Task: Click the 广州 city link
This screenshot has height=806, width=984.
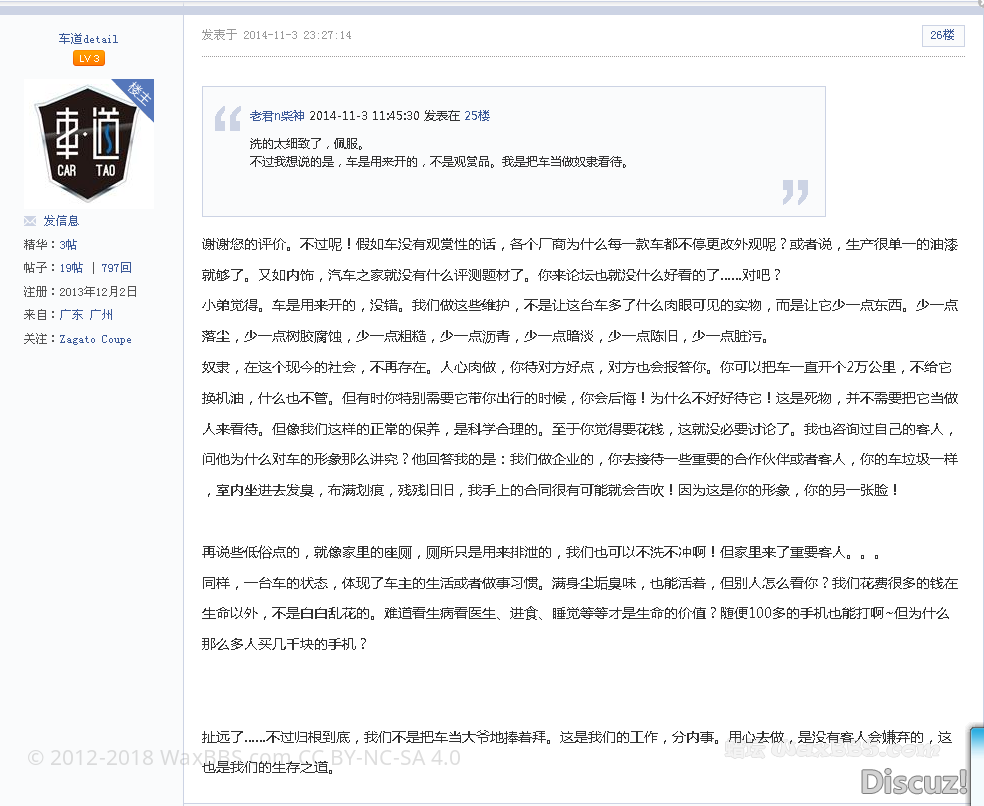Action: click(101, 314)
